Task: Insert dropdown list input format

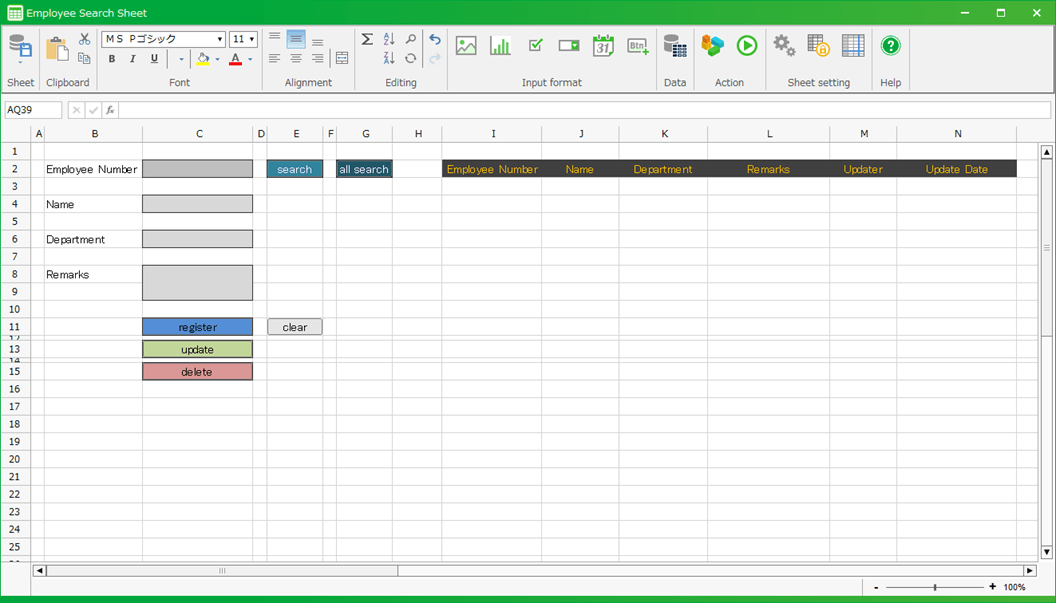Action: 569,46
